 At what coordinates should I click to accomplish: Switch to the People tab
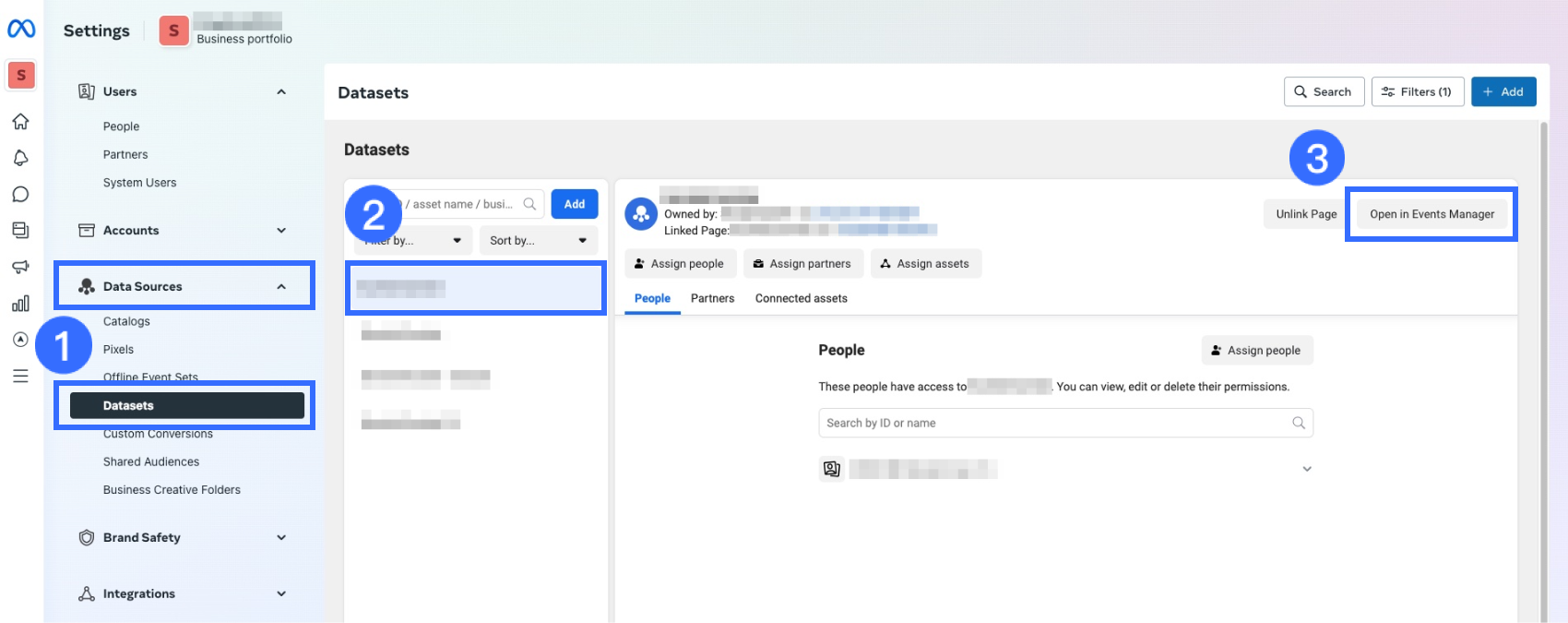coord(652,298)
